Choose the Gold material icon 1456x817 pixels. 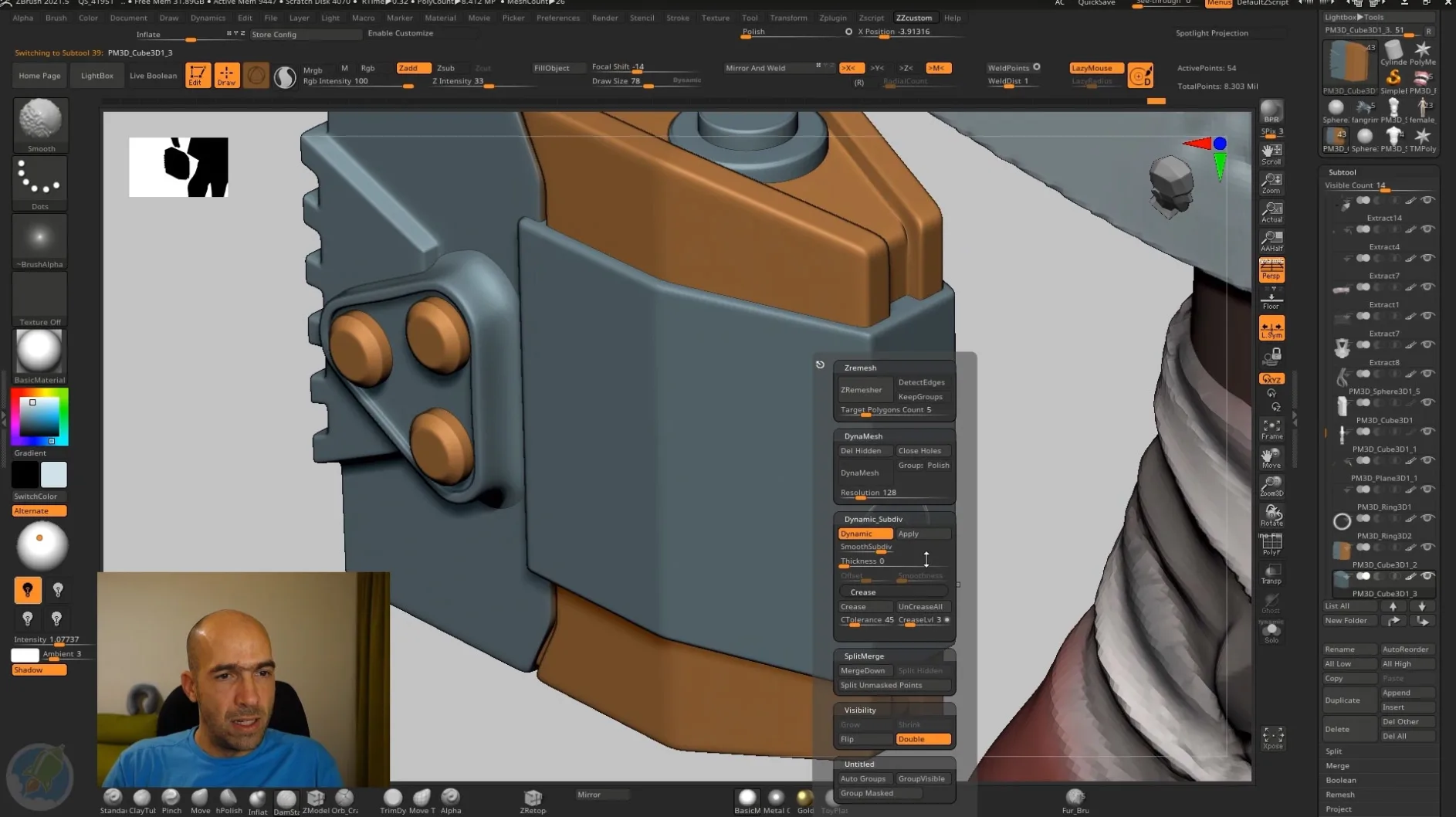click(805, 801)
